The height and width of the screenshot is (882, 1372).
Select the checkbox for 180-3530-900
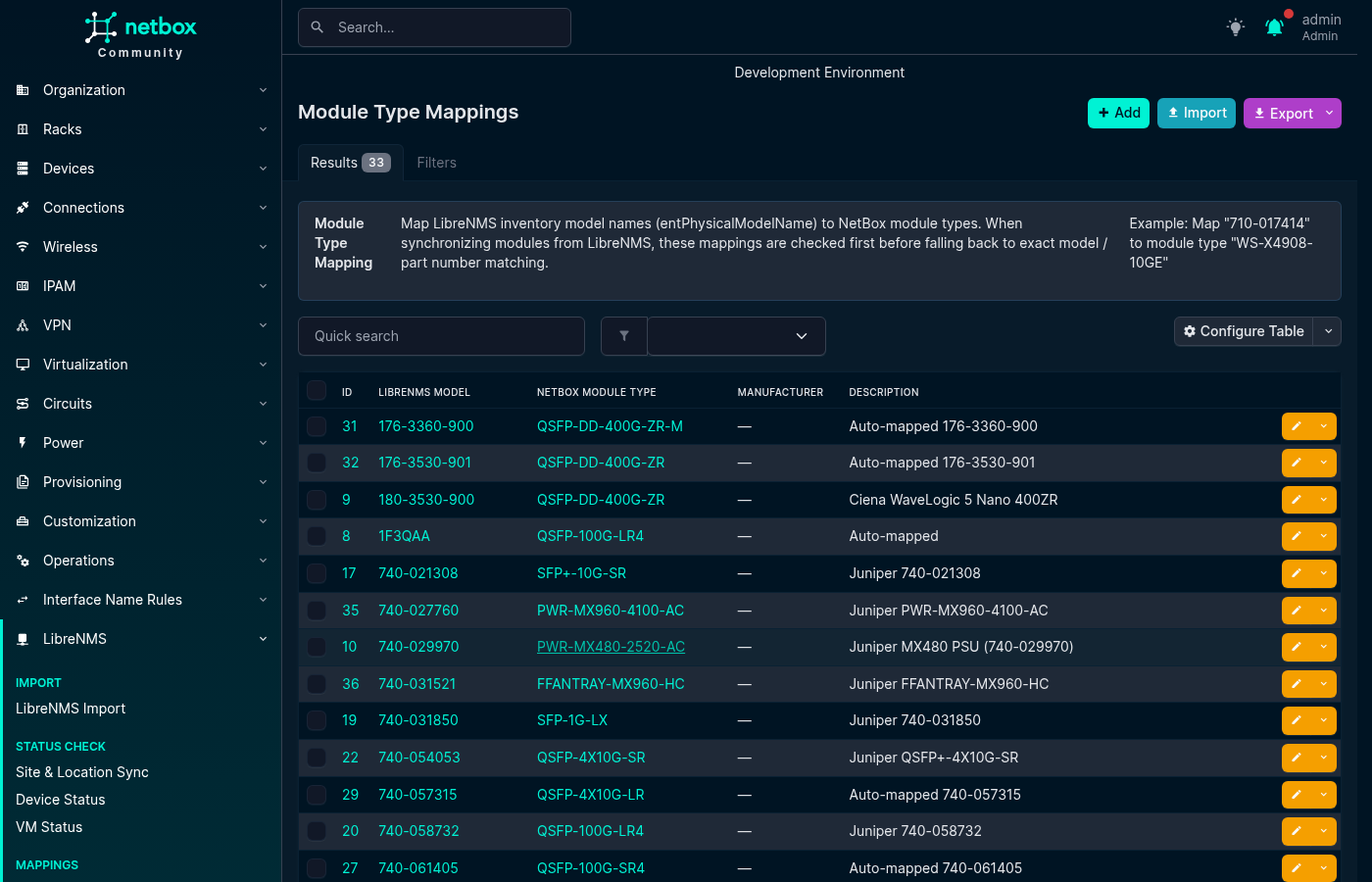pyautogui.click(x=317, y=500)
